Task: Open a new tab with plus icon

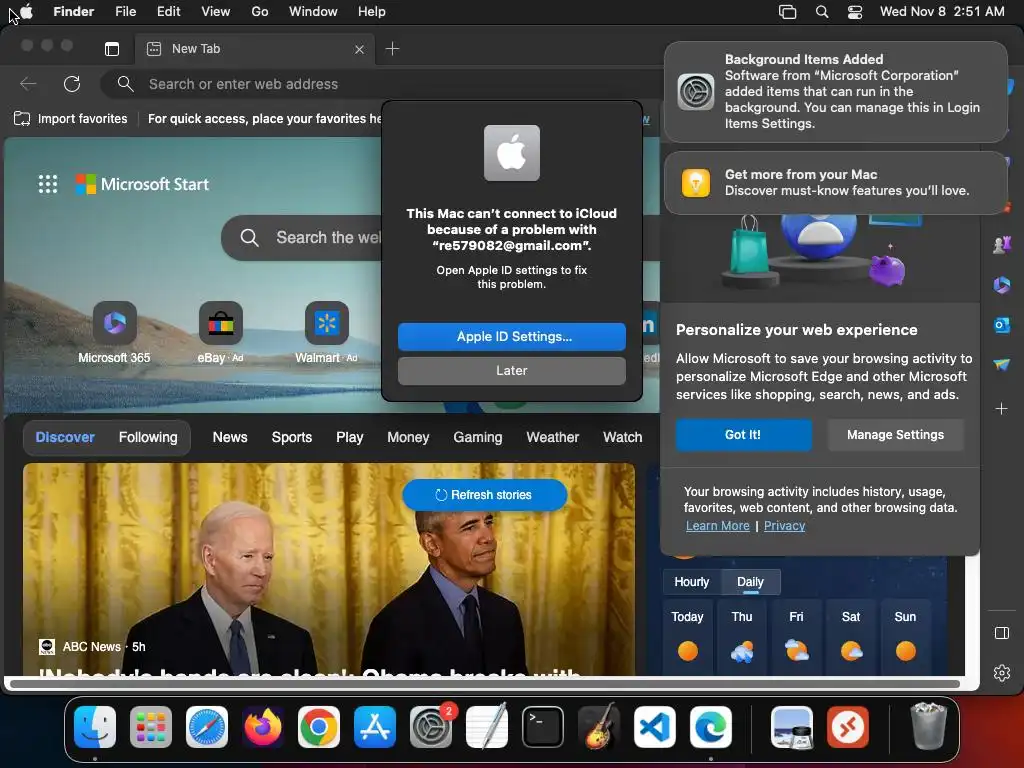Action: [392, 48]
